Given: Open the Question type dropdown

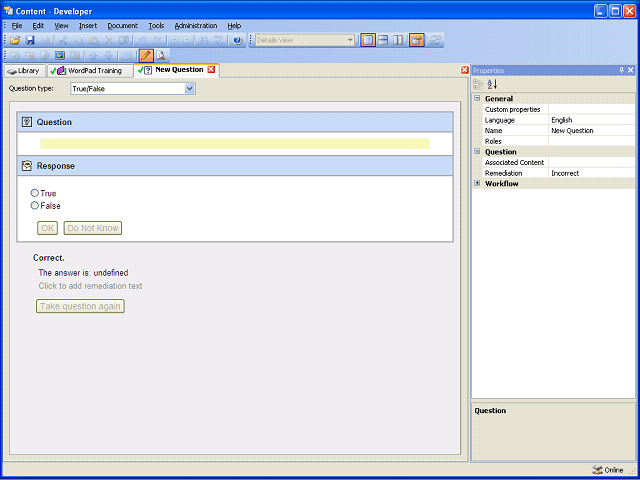Looking at the screenshot, I should point(189,89).
